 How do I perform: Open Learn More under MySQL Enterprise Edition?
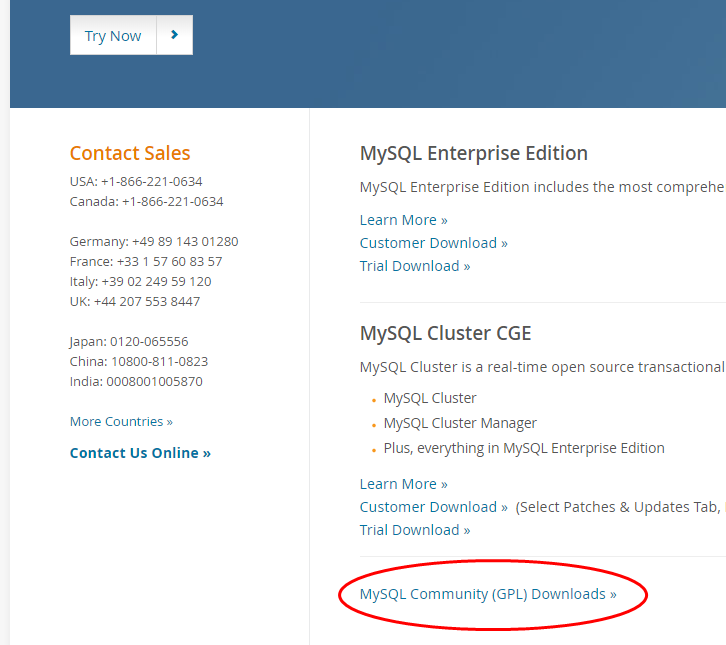pos(404,220)
